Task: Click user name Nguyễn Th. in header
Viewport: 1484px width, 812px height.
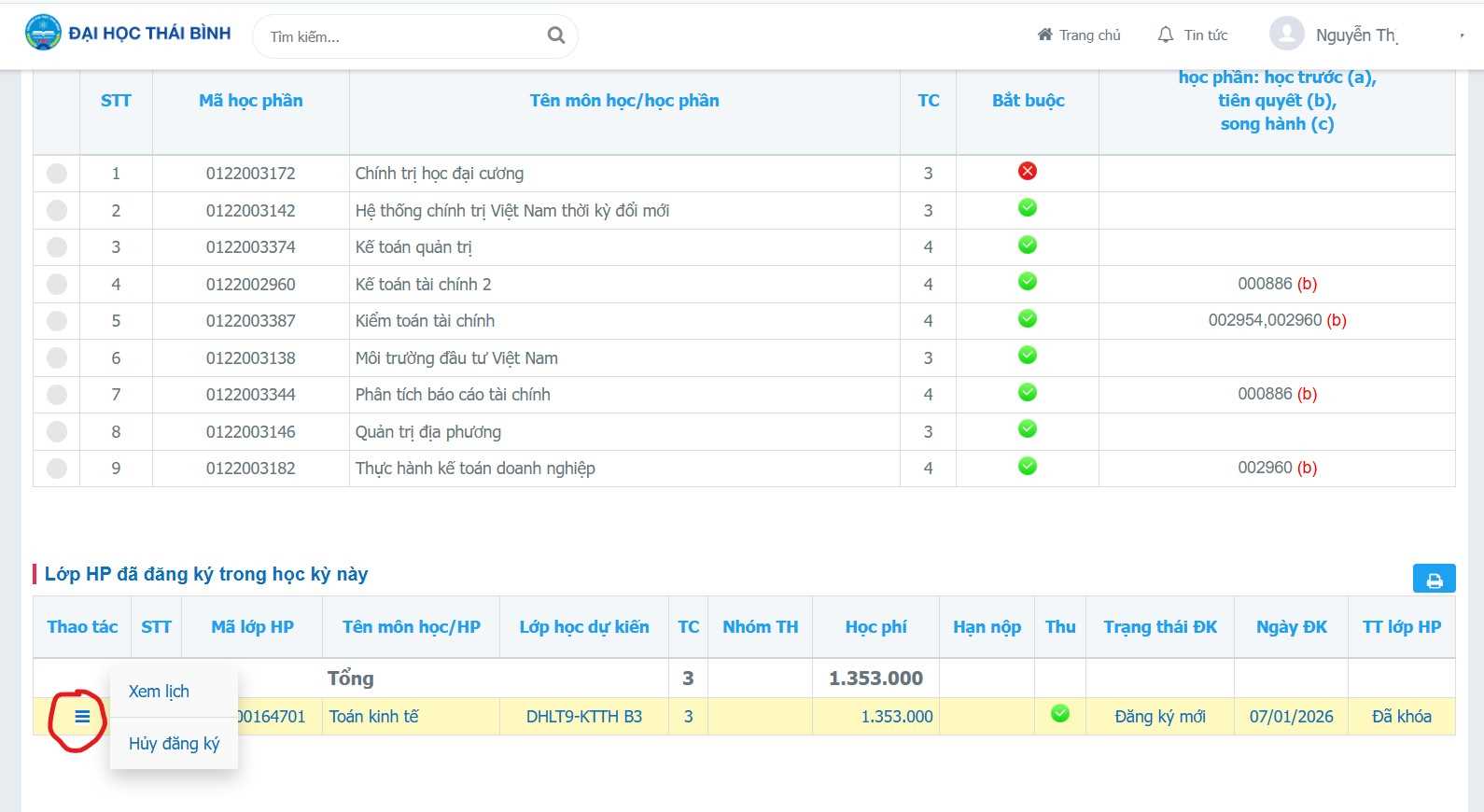Action: tap(1355, 35)
